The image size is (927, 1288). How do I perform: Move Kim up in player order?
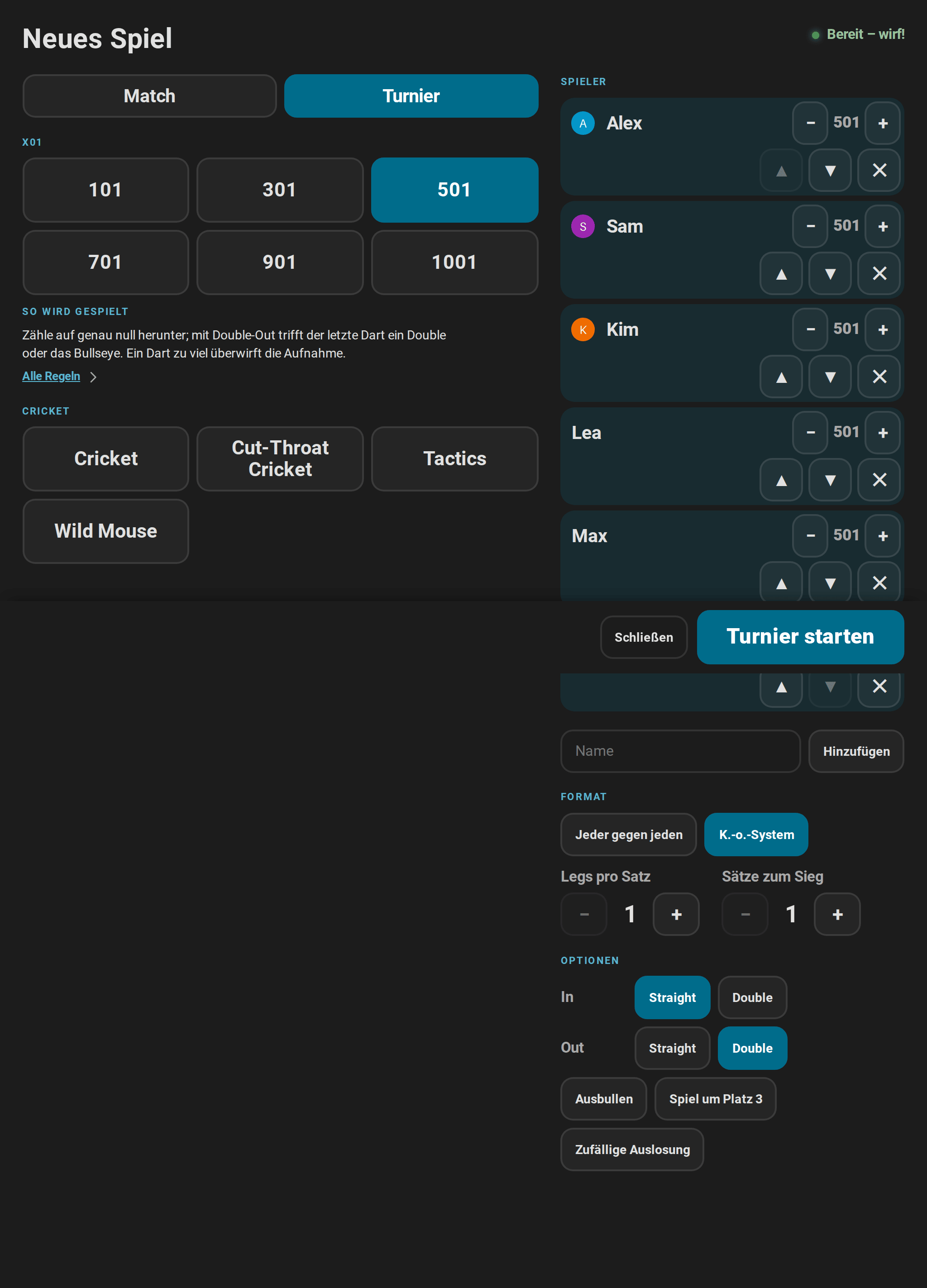781,377
